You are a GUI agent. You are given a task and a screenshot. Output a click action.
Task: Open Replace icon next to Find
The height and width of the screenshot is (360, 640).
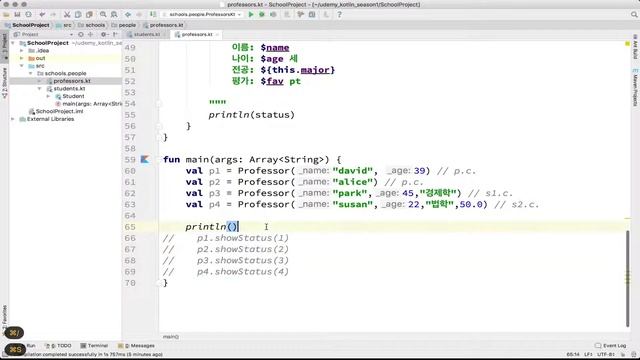click(x=114, y=14)
